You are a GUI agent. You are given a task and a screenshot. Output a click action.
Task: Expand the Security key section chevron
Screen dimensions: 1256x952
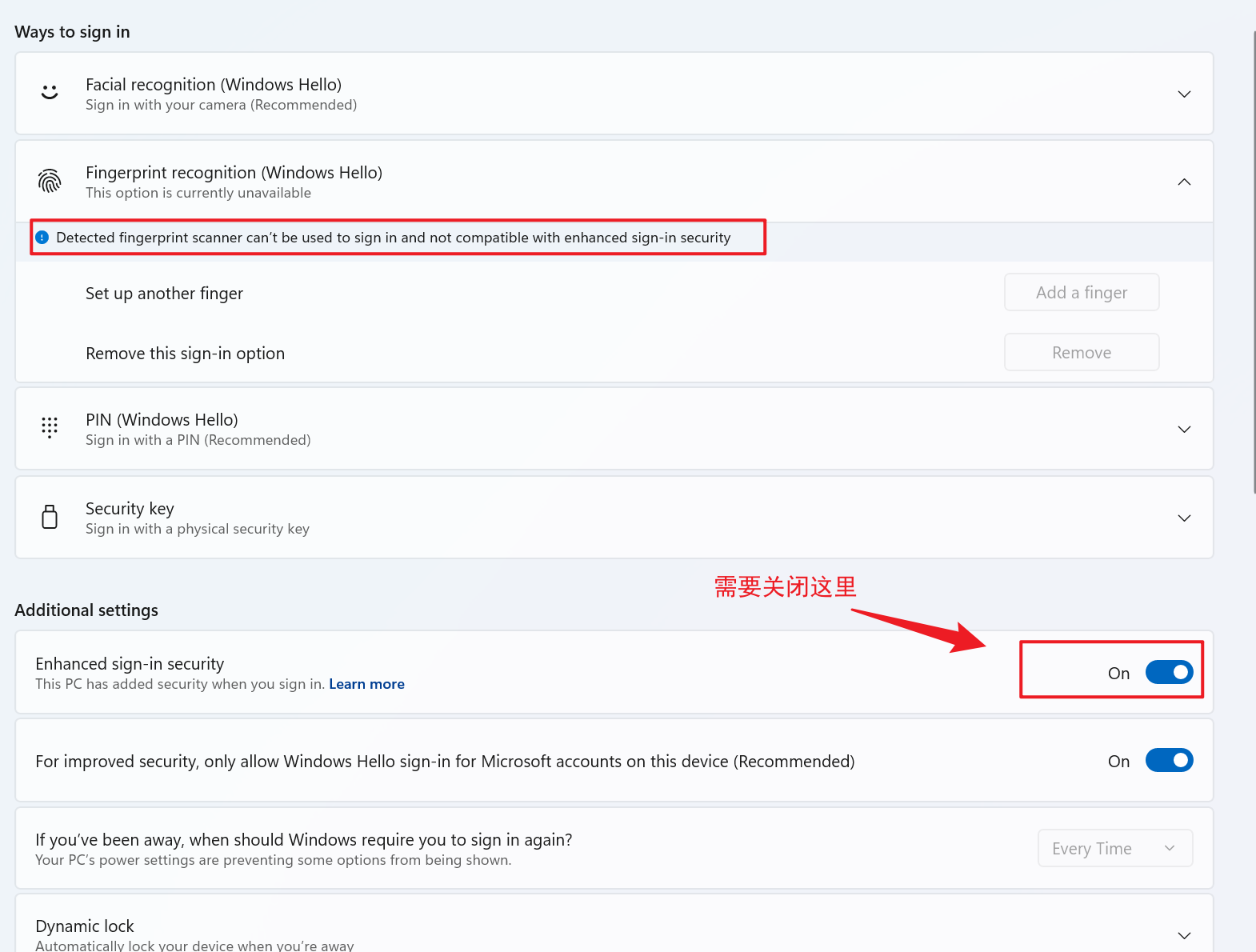pos(1184,518)
